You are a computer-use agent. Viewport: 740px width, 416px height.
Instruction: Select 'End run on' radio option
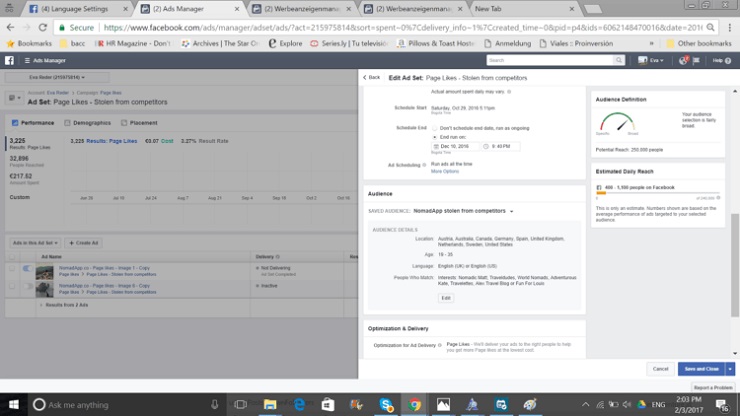click(x=435, y=137)
